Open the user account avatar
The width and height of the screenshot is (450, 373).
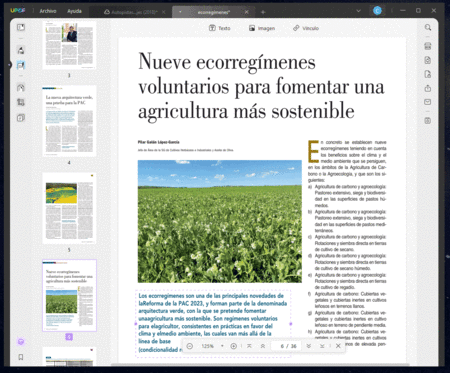click(x=377, y=11)
